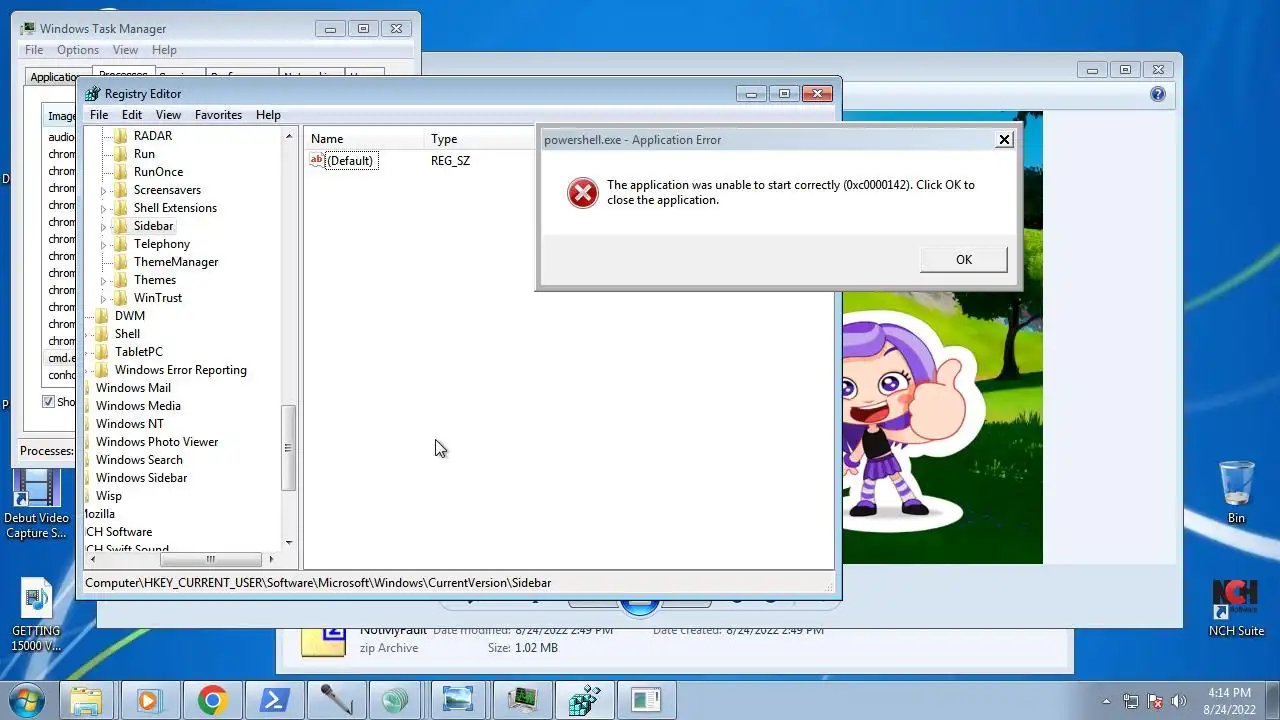Open the File menu in Task Manager

34,50
